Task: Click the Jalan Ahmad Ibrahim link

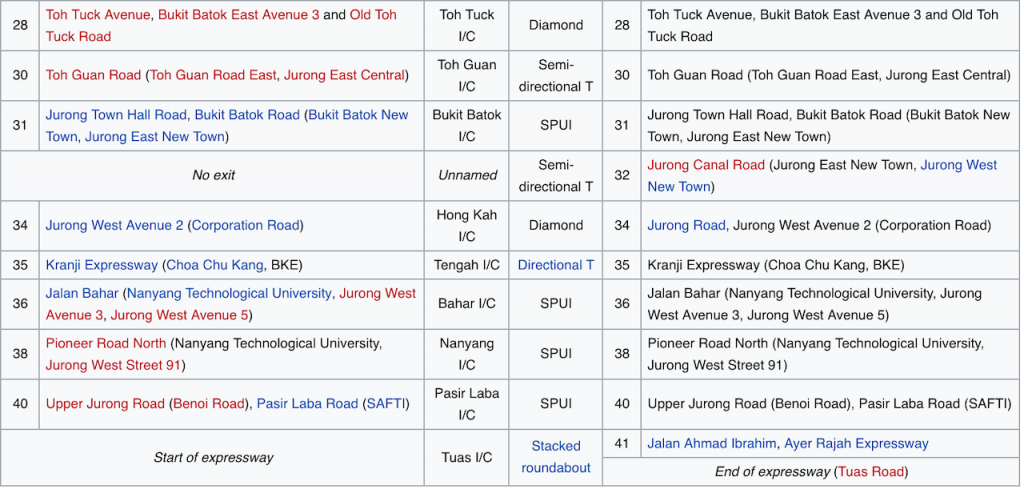Action: pos(710,443)
